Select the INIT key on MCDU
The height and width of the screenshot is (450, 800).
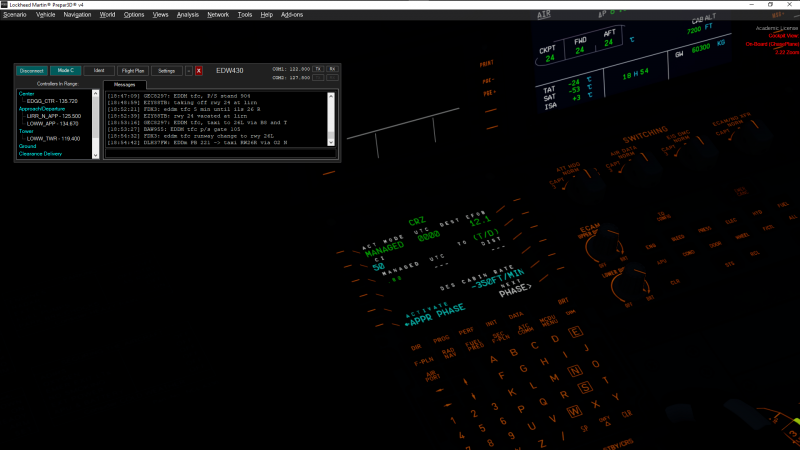[491, 323]
